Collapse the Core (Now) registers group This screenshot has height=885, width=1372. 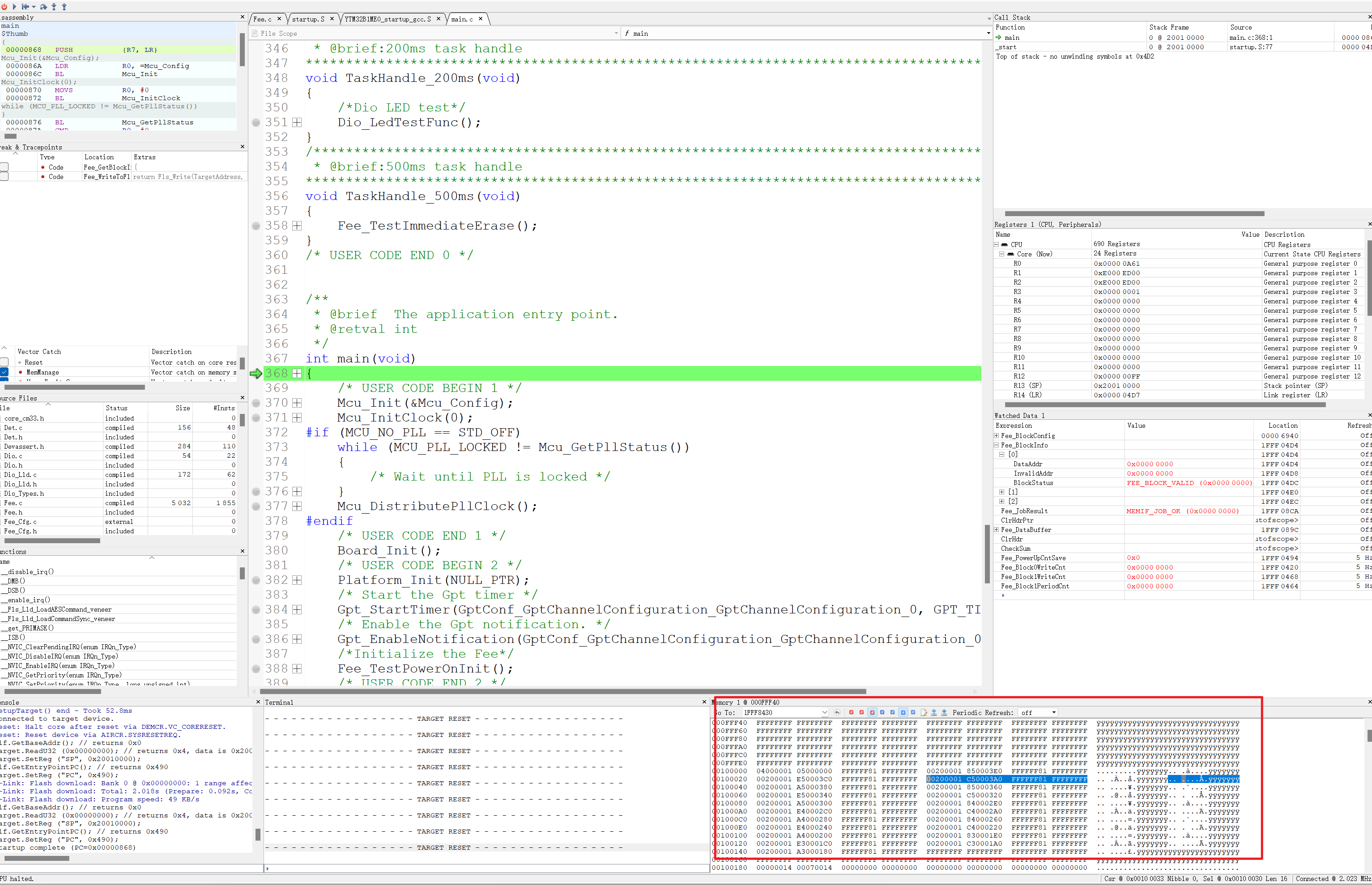pyautogui.click(x=1002, y=254)
